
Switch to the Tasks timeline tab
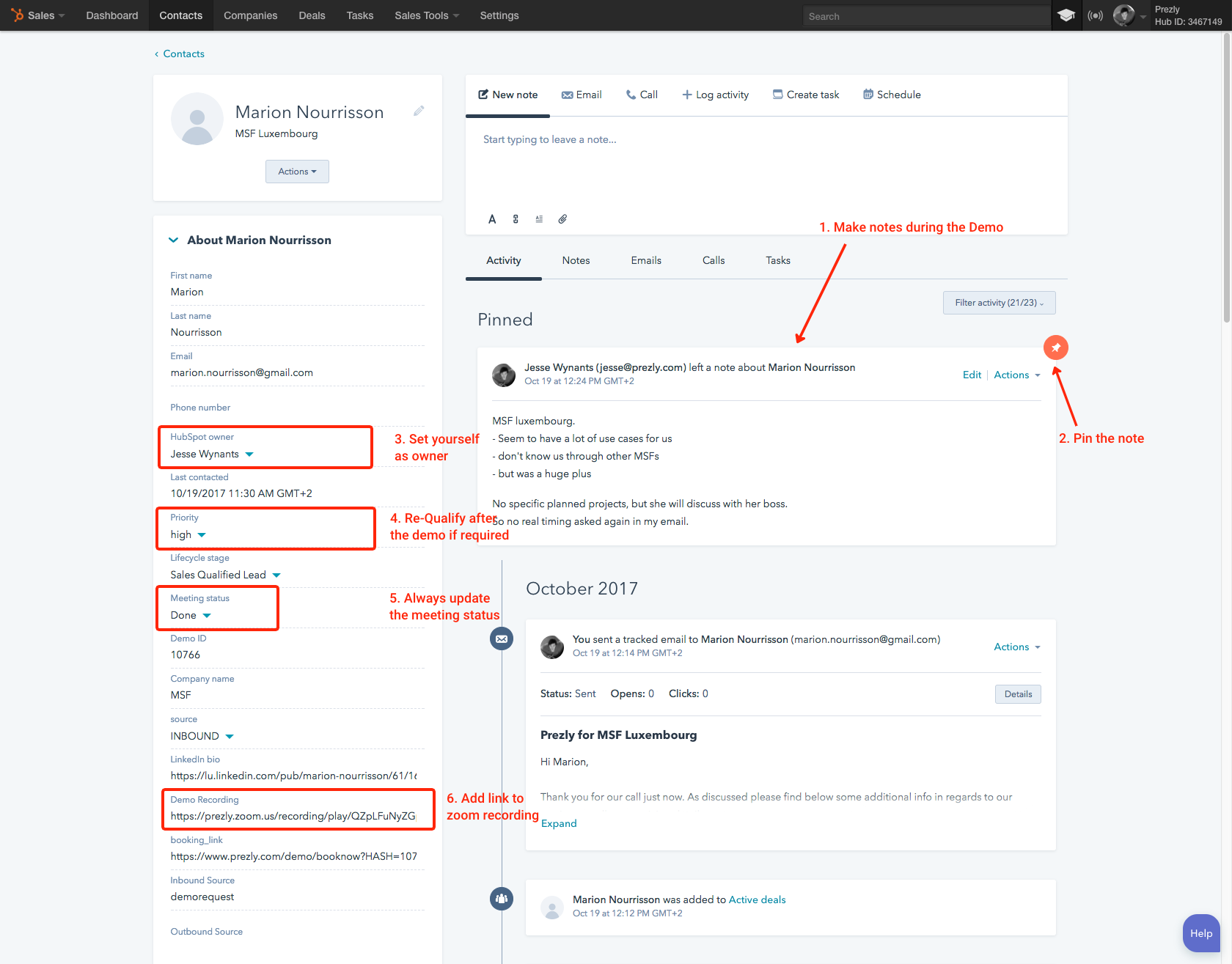click(x=778, y=260)
